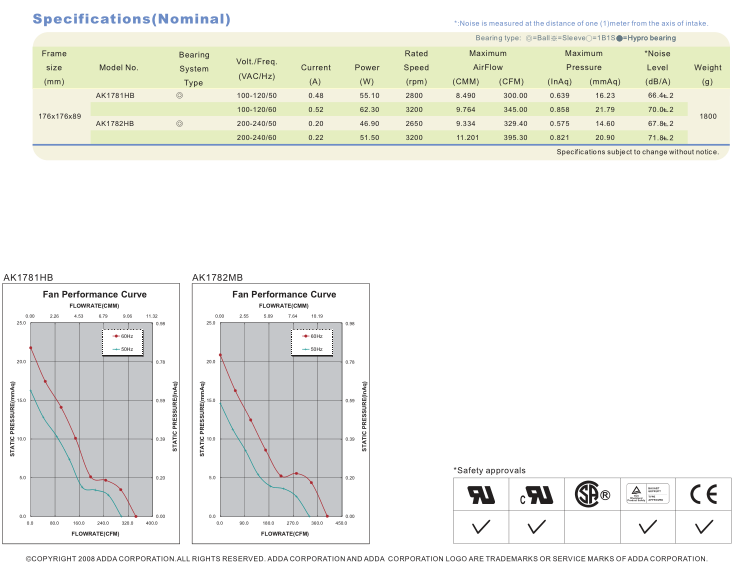The image size is (733, 566).
Task: Click current value 0.52
Action: tap(316, 109)
